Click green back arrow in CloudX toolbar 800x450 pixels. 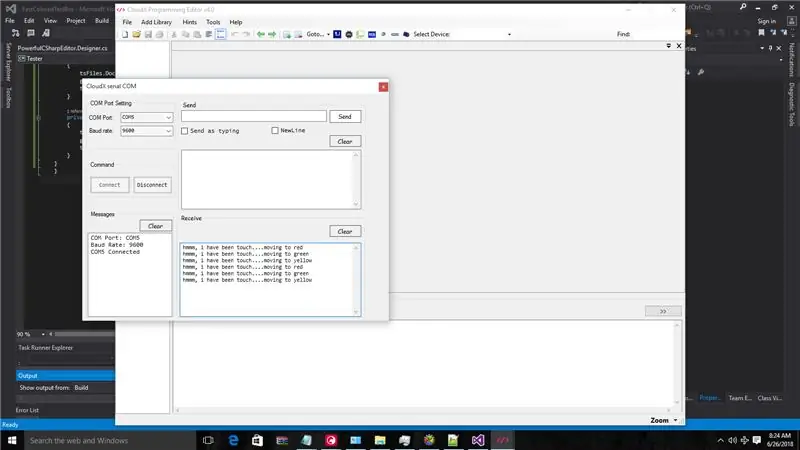pyautogui.click(x=261, y=34)
